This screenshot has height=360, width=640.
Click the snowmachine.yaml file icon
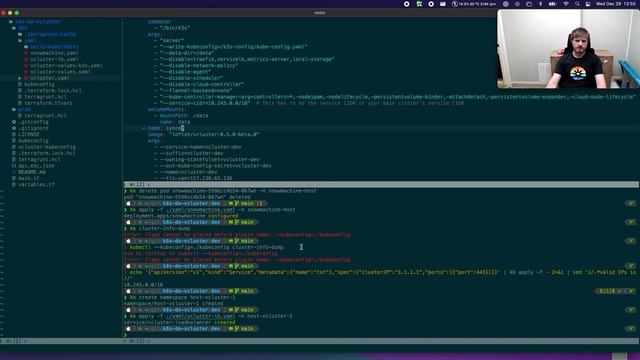point(26,53)
